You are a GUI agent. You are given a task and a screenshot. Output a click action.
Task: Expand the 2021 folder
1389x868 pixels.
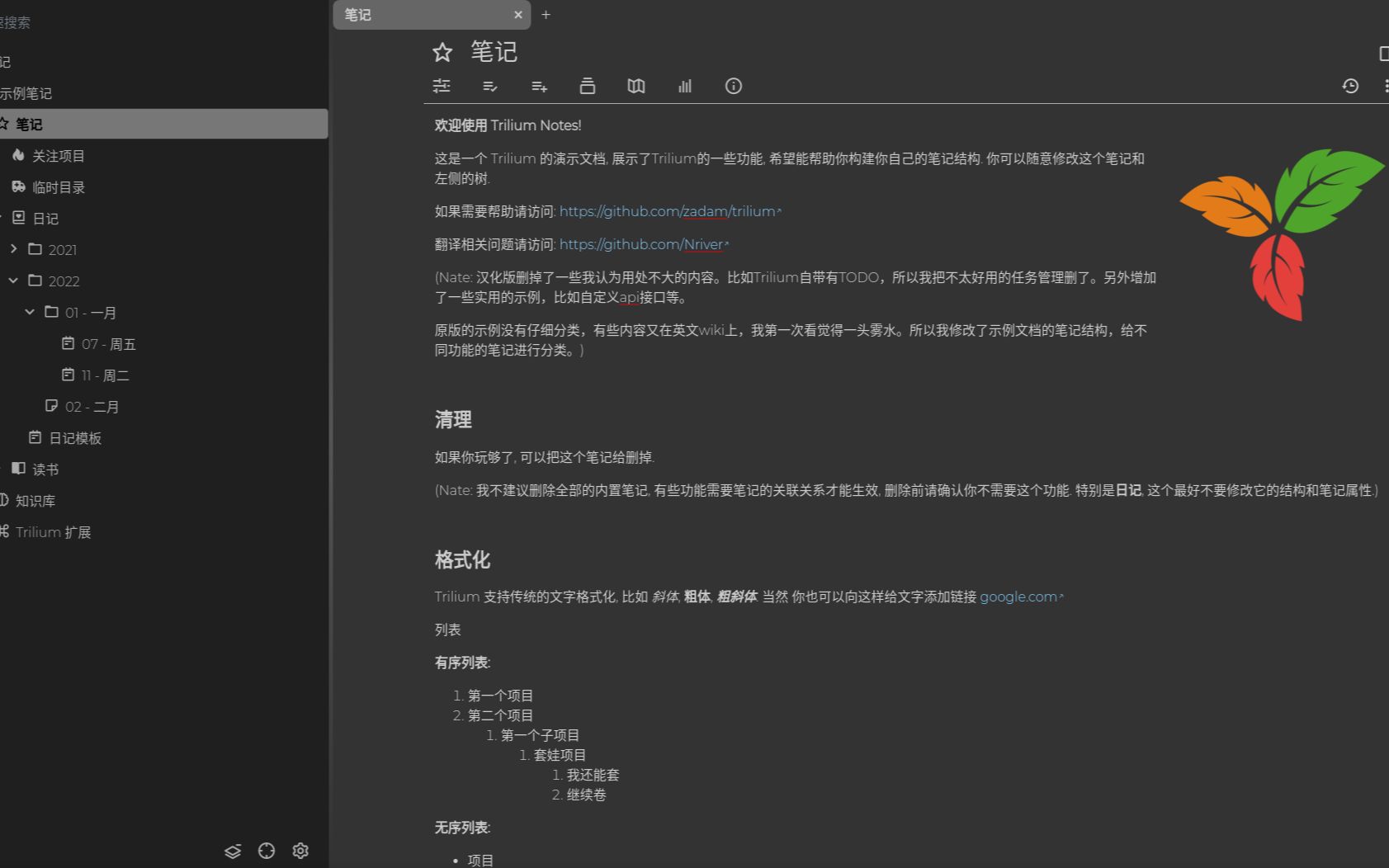click(13, 248)
